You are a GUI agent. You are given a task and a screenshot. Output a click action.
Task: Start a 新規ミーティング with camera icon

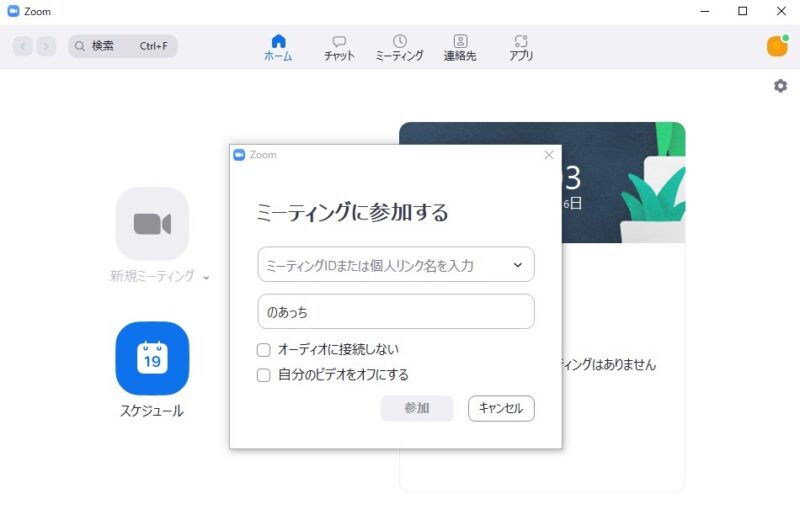(x=152, y=224)
